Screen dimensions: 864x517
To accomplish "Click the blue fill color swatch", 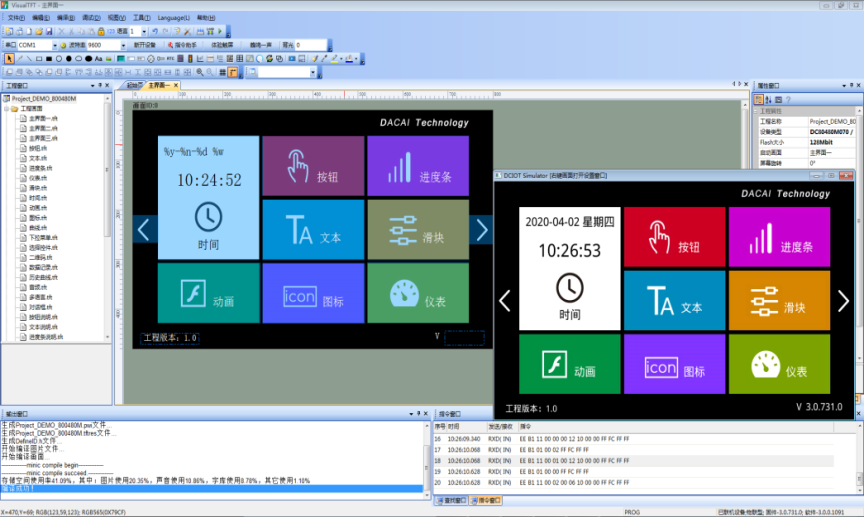I will (x=349, y=58).
